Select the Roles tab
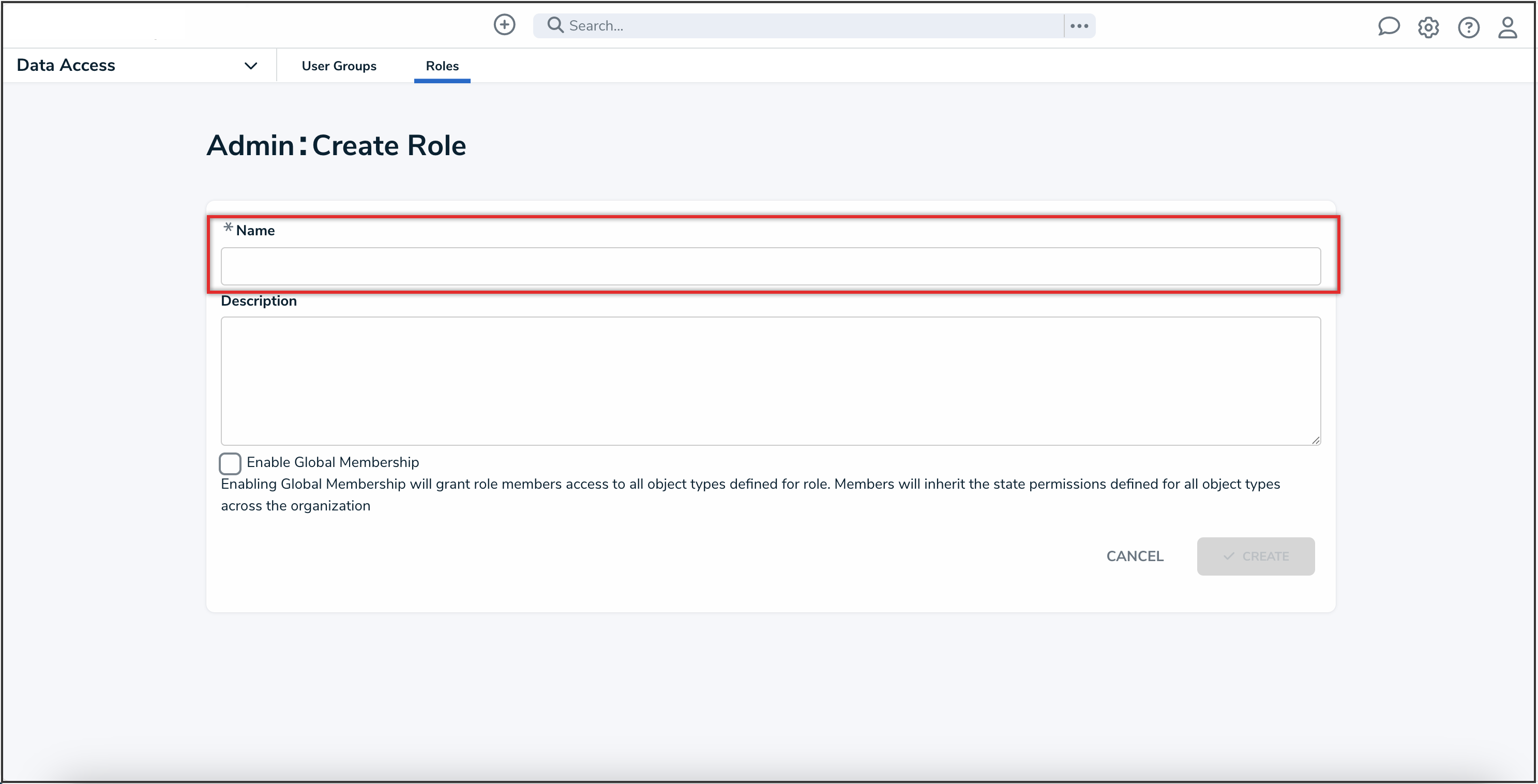This screenshot has width=1538, height=784. pyautogui.click(x=442, y=66)
